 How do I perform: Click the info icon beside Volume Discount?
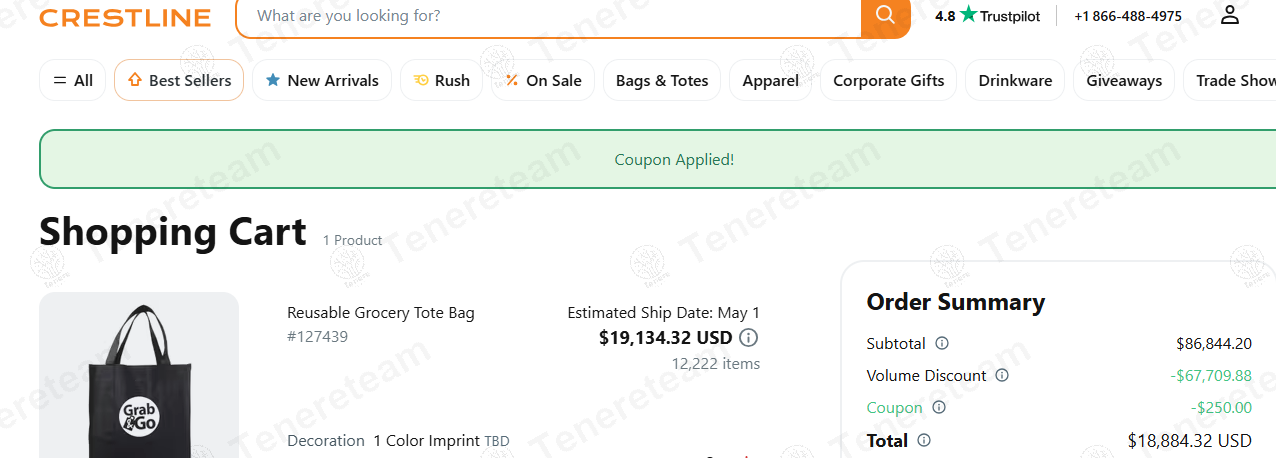pos(1002,375)
